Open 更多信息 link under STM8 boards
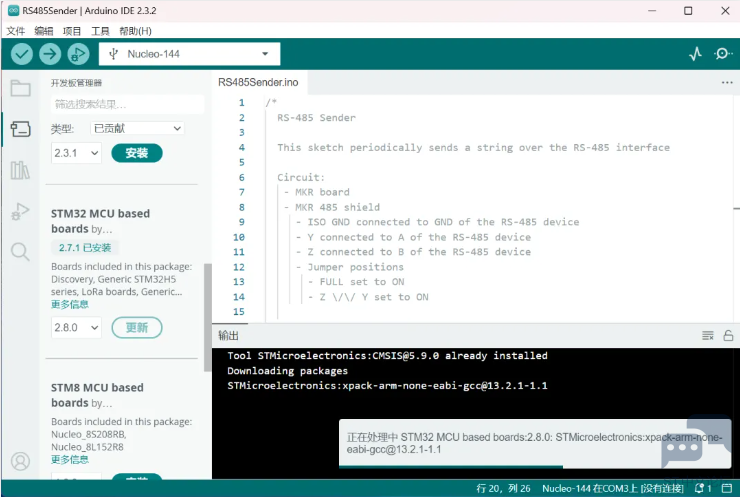 70,460
